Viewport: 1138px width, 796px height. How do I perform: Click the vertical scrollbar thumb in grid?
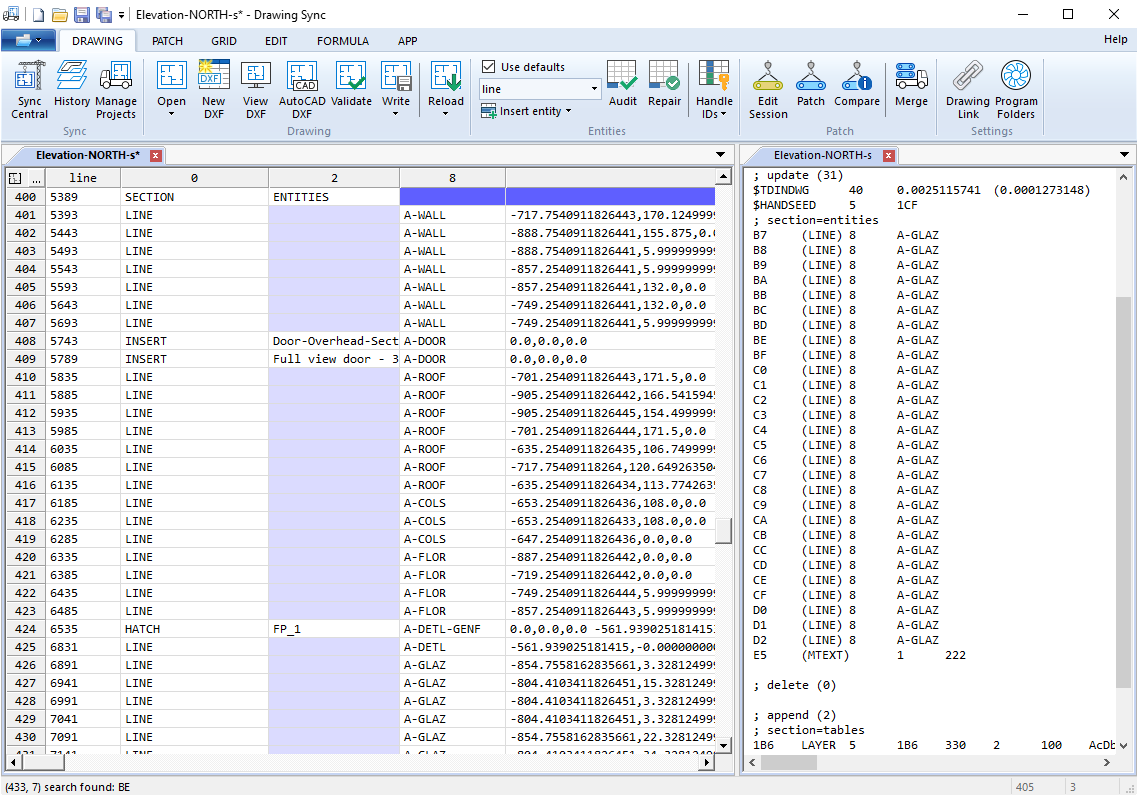[x=723, y=530]
